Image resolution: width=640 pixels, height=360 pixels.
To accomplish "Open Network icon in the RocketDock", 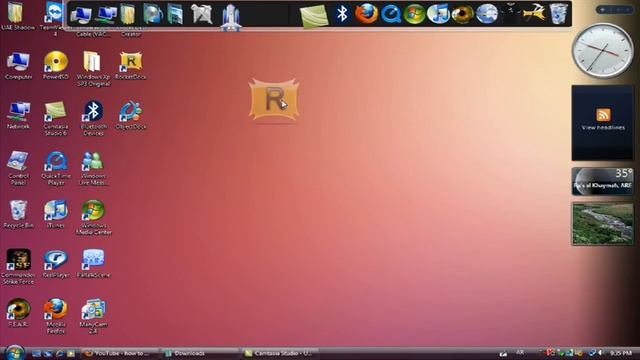I will pos(106,15).
